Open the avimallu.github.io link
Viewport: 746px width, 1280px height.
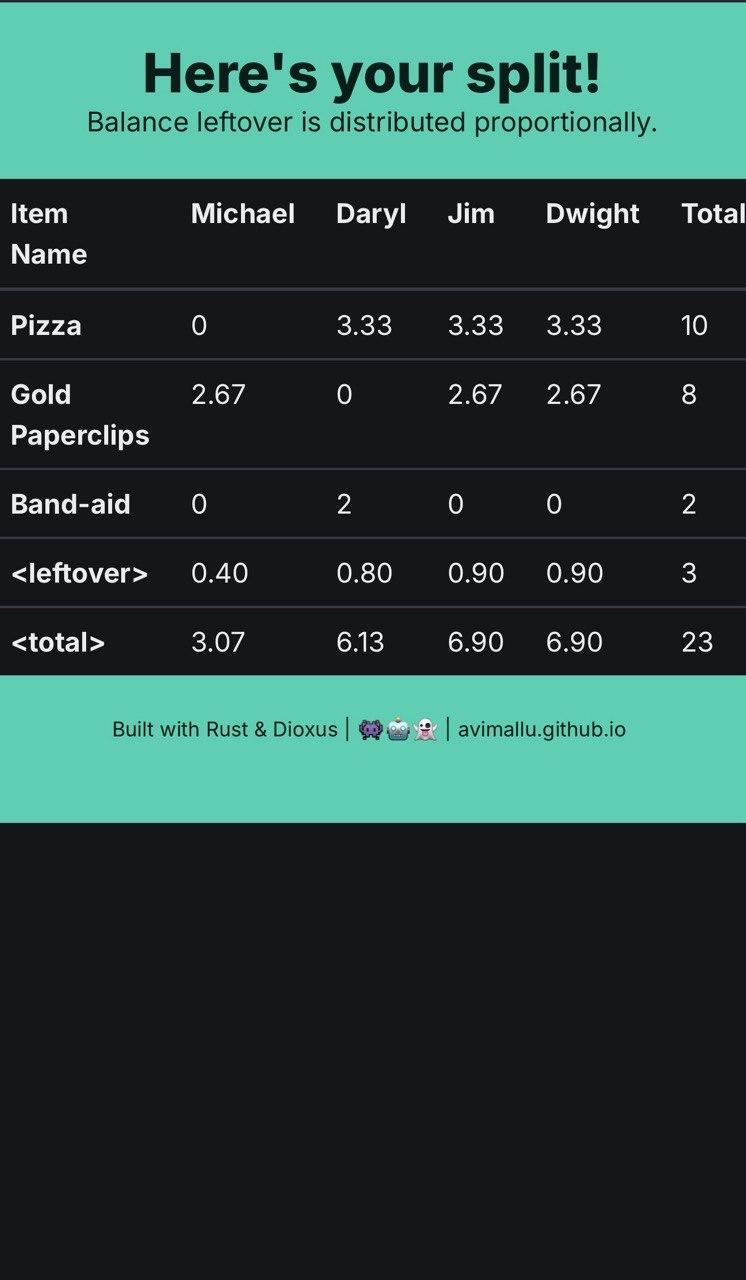tap(541, 730)
